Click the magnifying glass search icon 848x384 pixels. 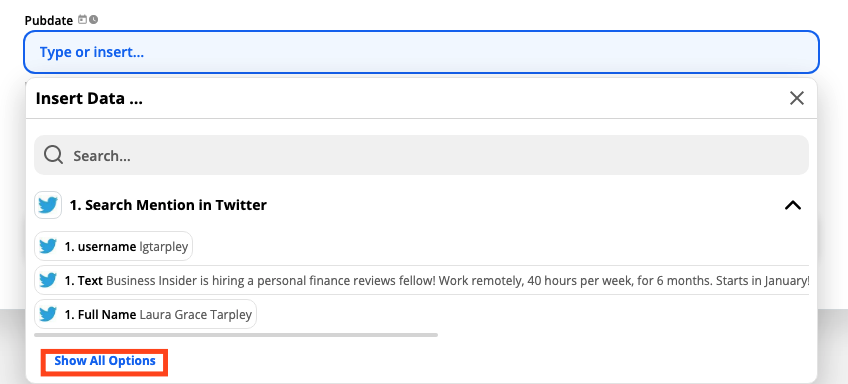[54, 155]
